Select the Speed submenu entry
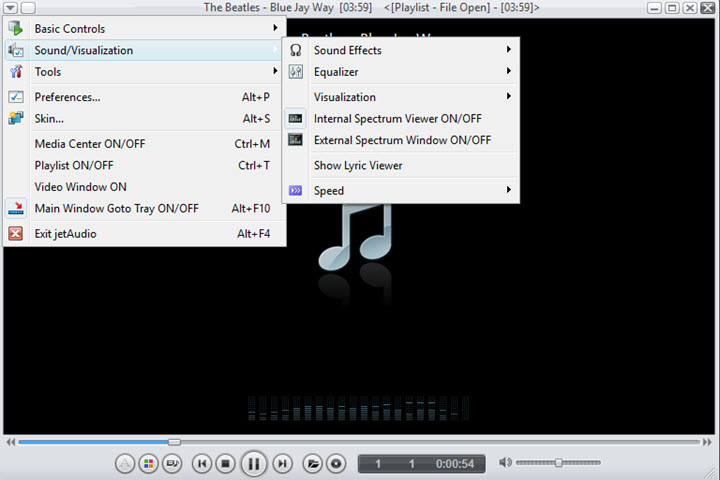Screen dimensions: 720x480 [401, 190]
